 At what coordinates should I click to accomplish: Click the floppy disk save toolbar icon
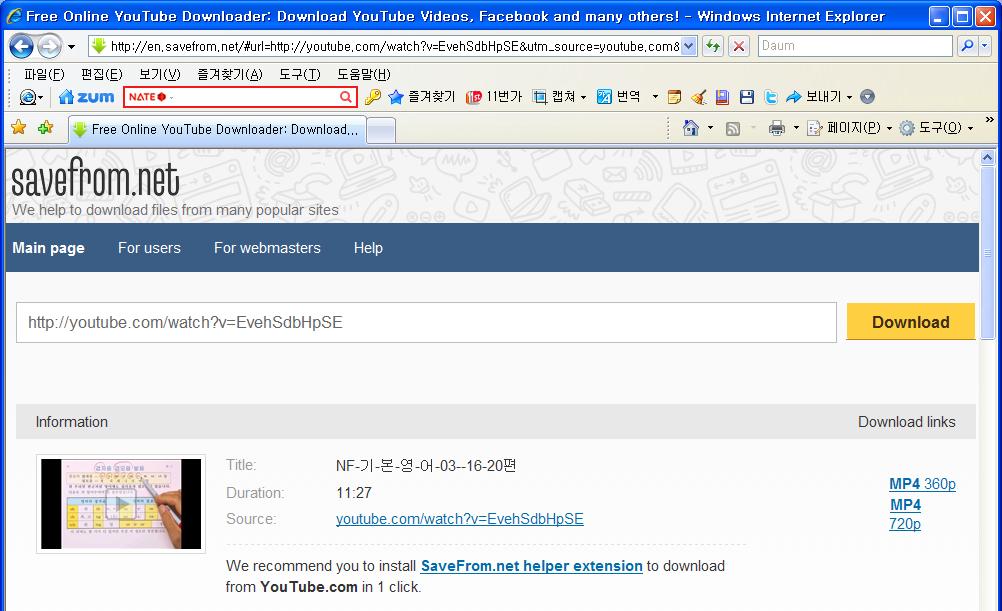click(746, 97)
